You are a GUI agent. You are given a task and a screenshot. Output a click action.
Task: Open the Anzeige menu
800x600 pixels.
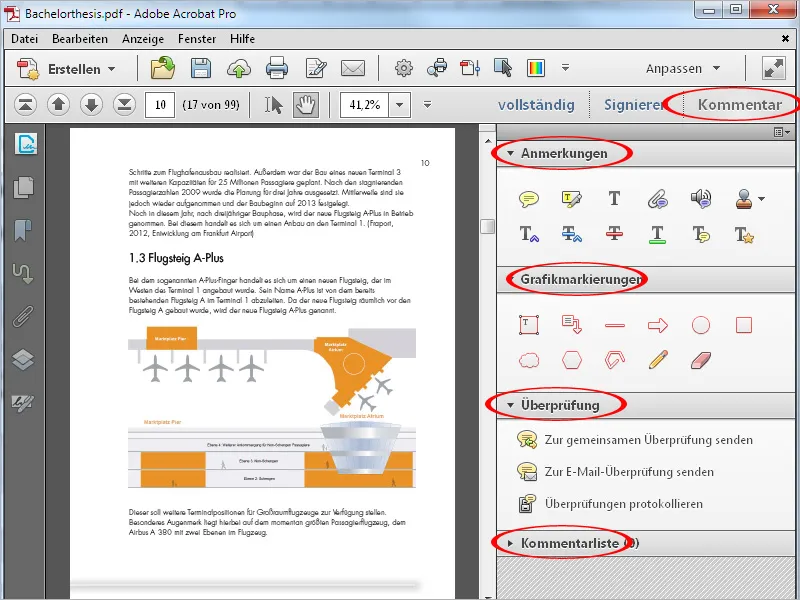pos(143,39)
